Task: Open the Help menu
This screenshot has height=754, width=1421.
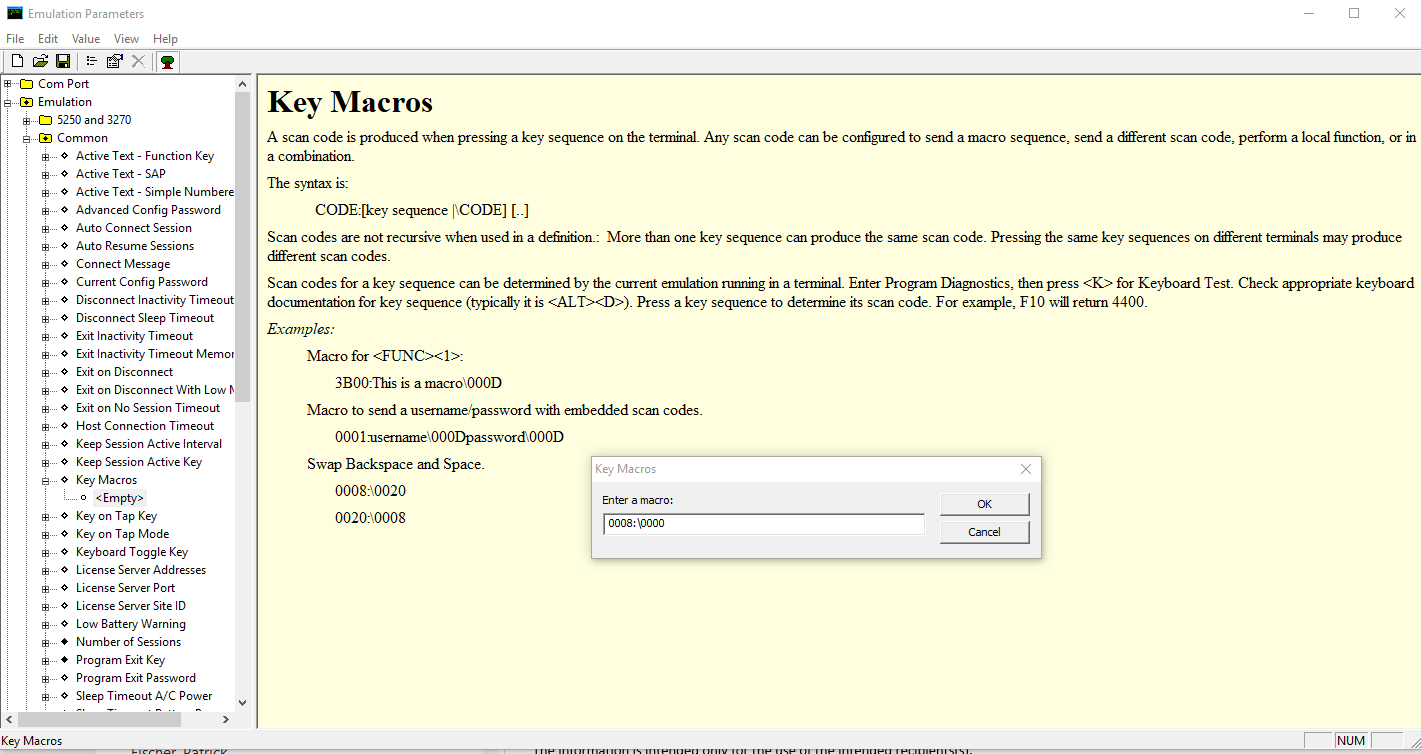Action: point(166,38)
